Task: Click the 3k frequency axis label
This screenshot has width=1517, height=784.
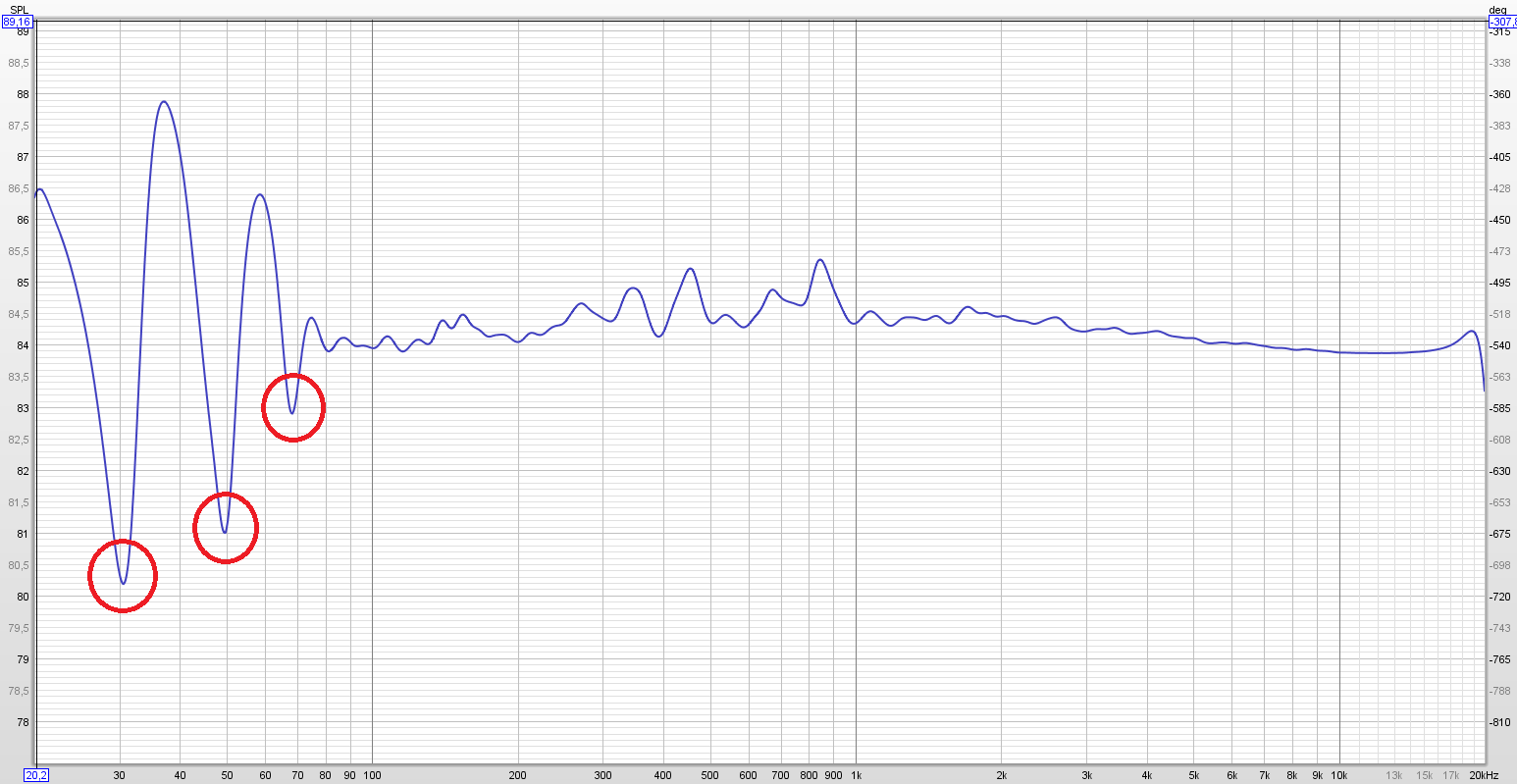Action: (x=1087, y=775)
